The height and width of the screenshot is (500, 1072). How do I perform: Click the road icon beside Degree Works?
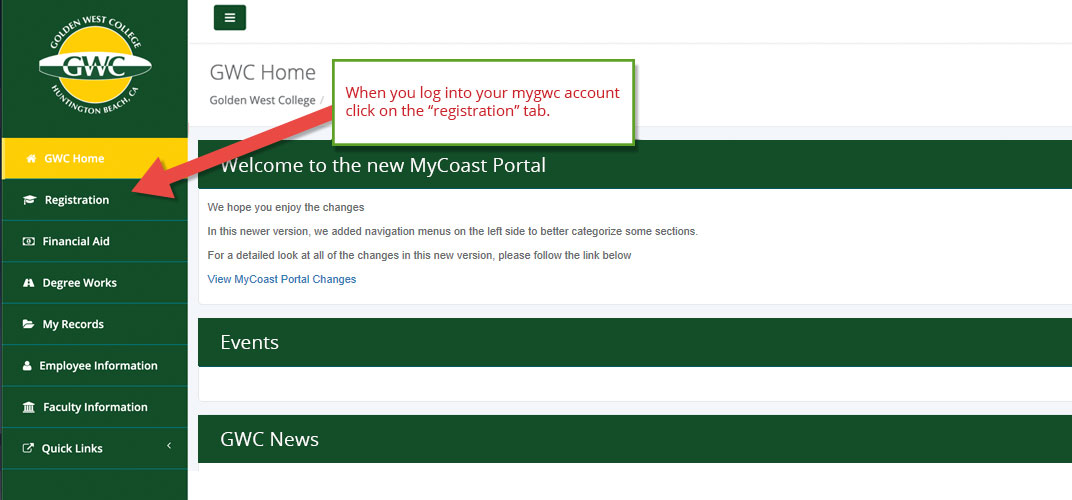(x=29, y=283)
